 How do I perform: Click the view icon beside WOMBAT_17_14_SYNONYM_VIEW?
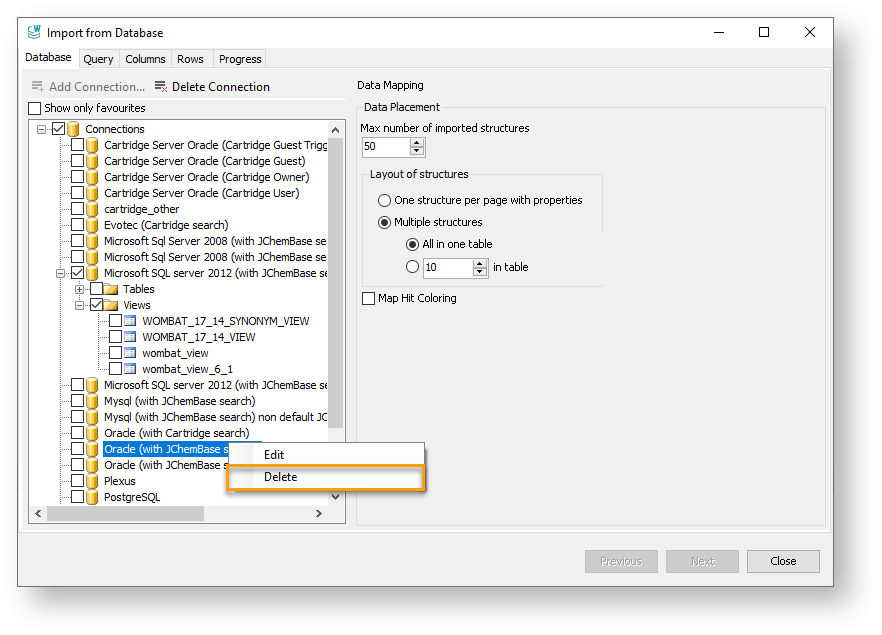point(130,321)
